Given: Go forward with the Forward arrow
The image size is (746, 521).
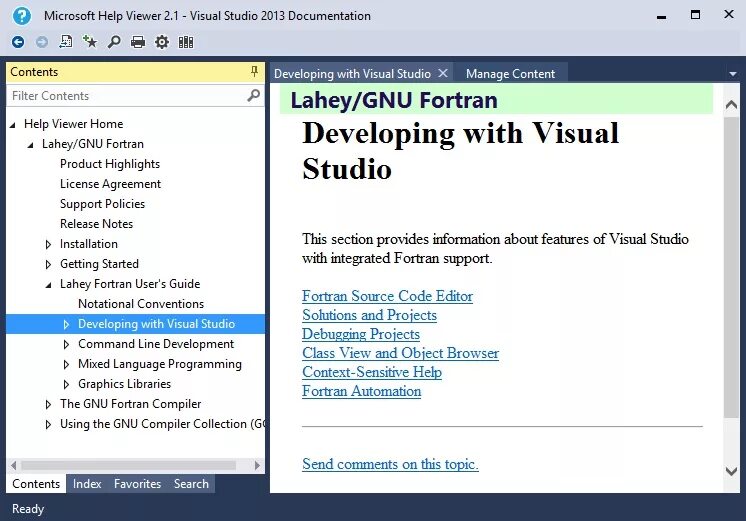Looking at the screenshot, I should coord(42,42).
